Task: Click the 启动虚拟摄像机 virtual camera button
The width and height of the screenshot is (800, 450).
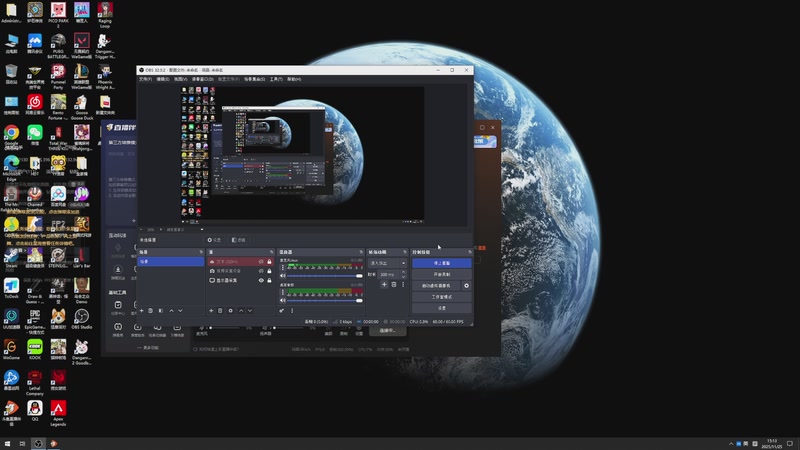Action: 436,286
